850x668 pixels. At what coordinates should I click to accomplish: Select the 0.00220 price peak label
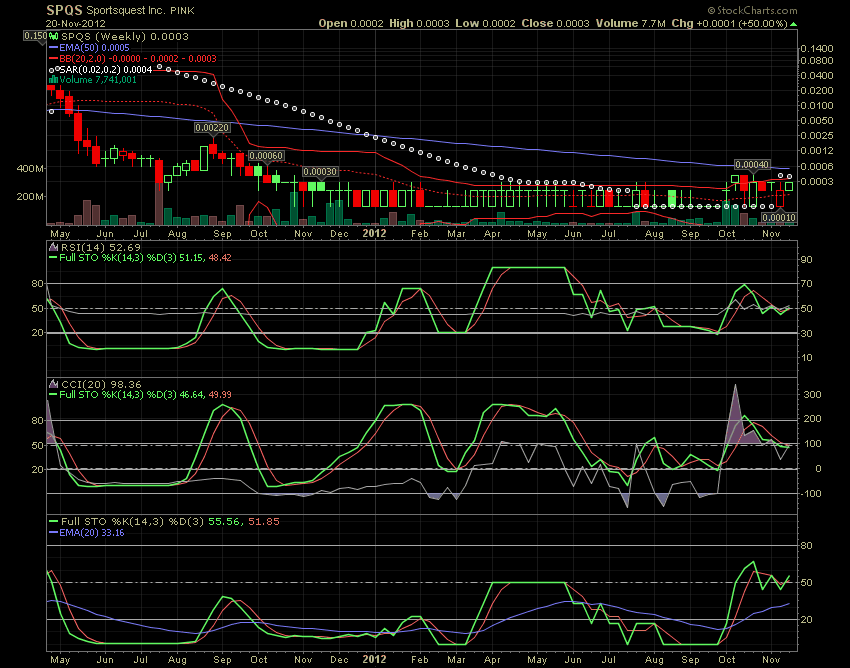tap(212, 128)
